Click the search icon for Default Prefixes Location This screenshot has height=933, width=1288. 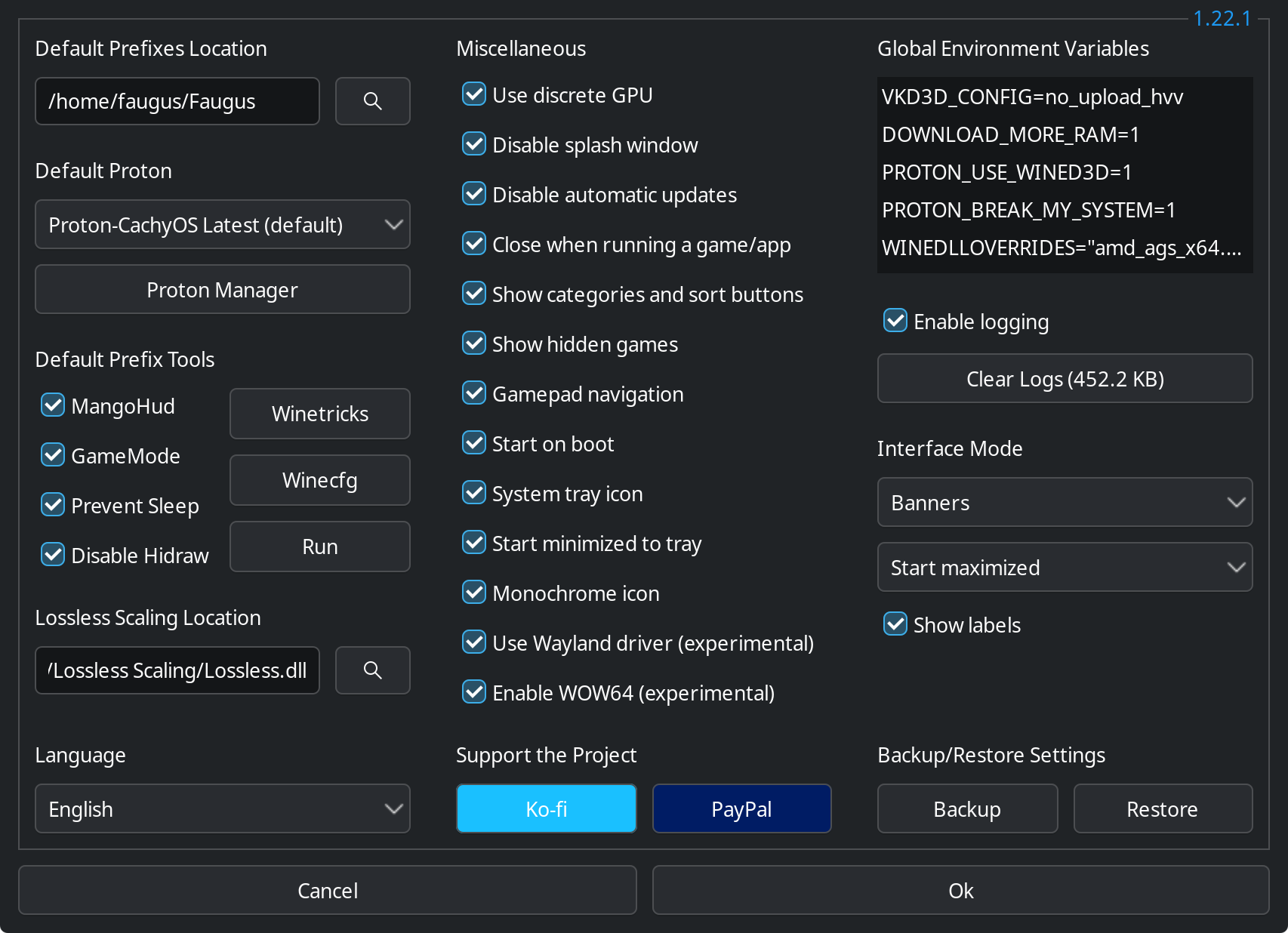click(x=373, y=101)
